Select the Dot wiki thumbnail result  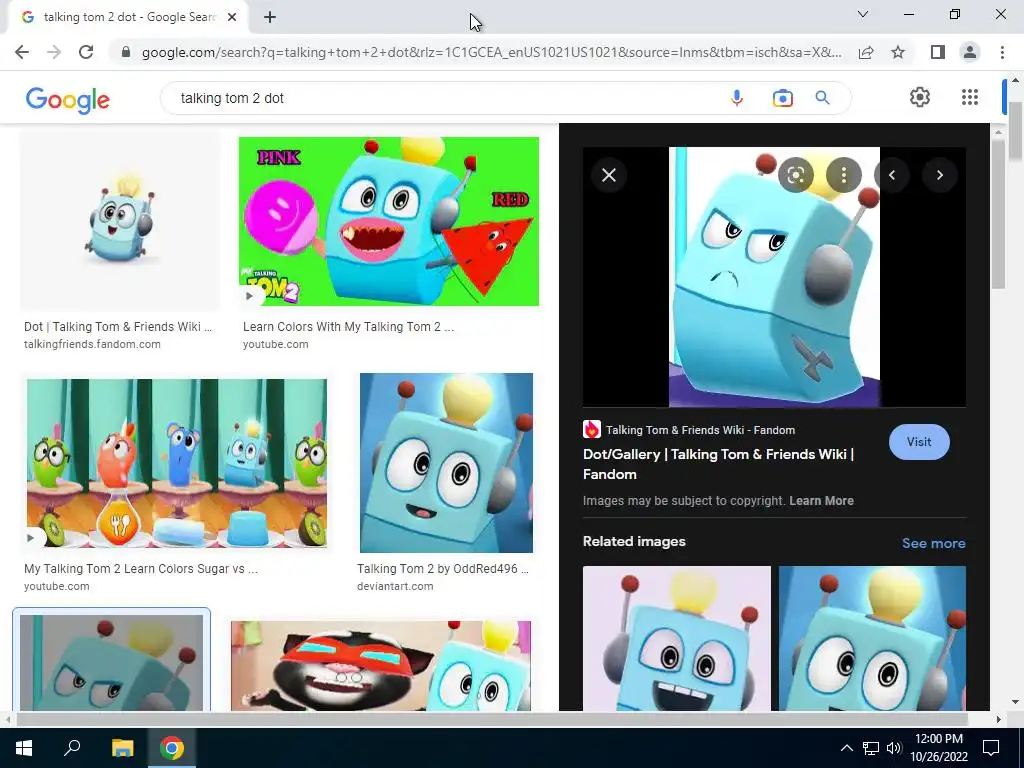(120, 221)
